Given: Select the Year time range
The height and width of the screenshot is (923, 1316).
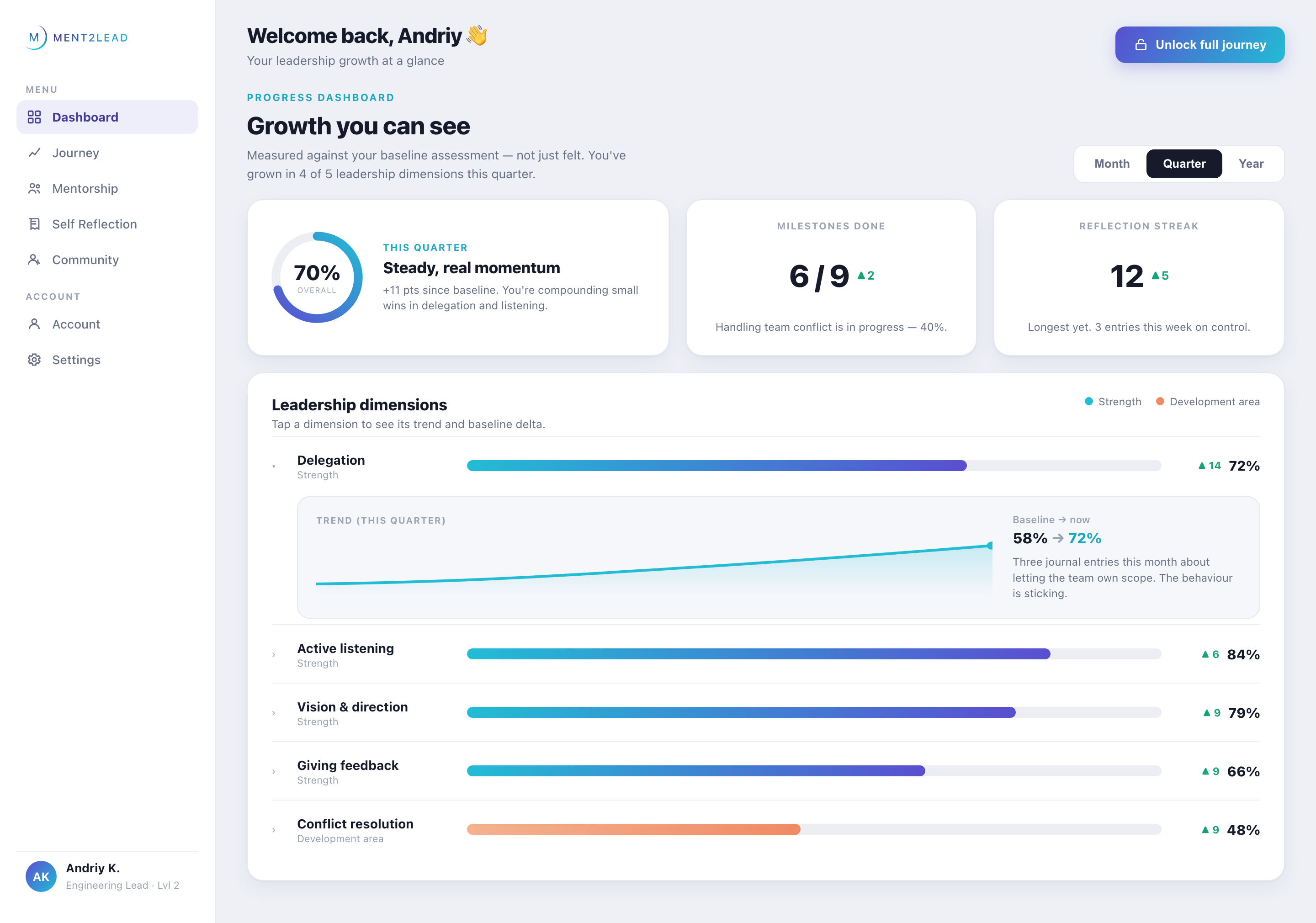Looking at the screenshot, I should tap(1251, 164).
